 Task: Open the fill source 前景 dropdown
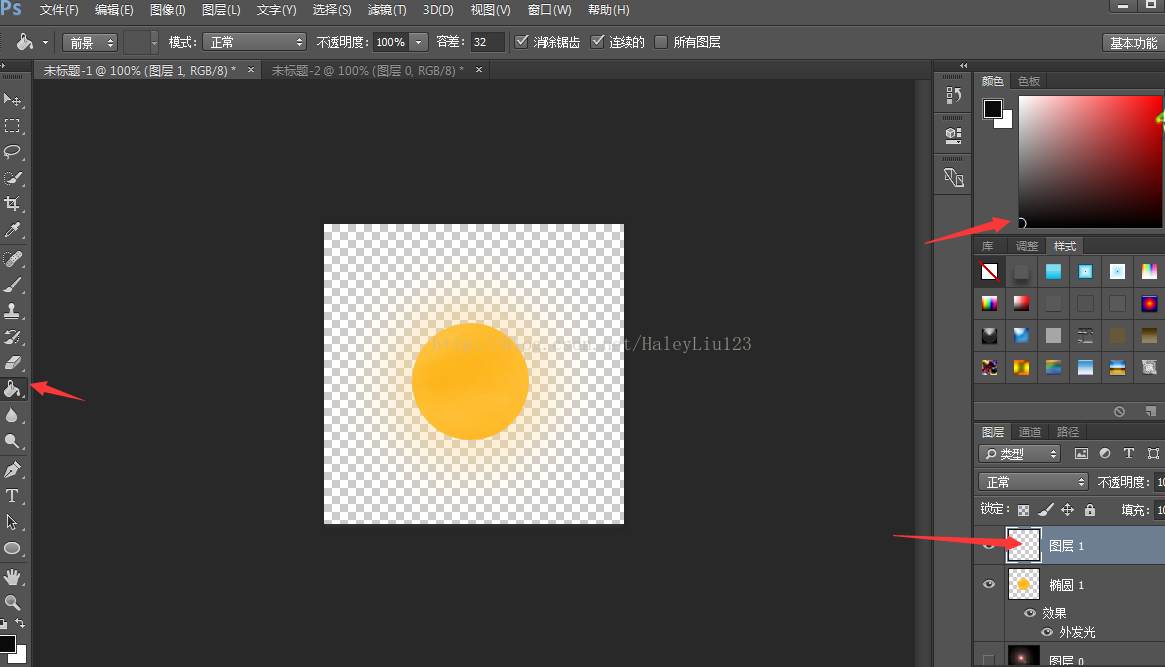[x=90, y=42]
